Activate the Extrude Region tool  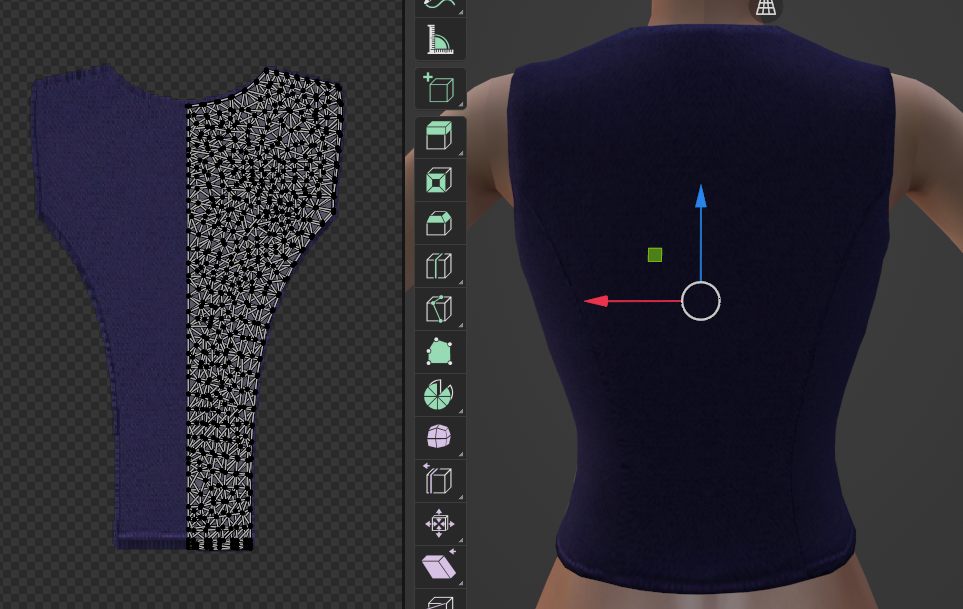tap(440, 137)
